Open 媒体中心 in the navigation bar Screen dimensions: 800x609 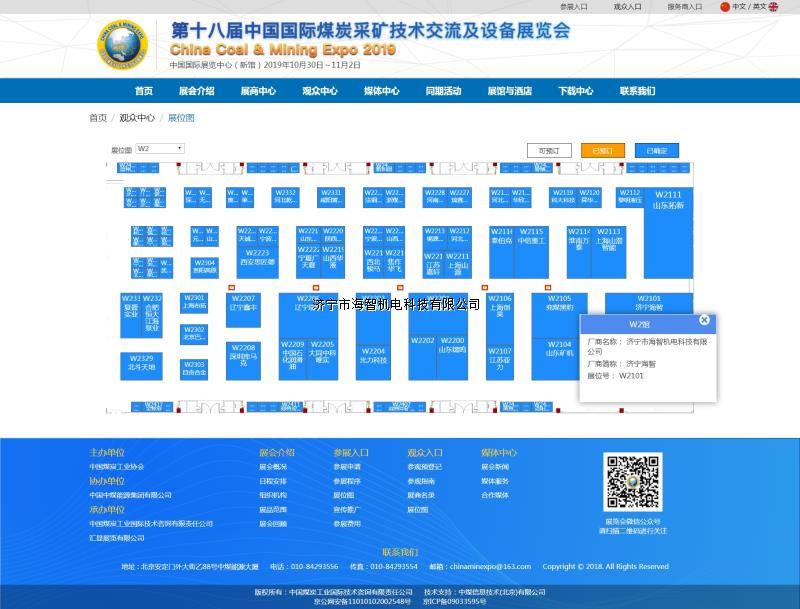[381, 91]
